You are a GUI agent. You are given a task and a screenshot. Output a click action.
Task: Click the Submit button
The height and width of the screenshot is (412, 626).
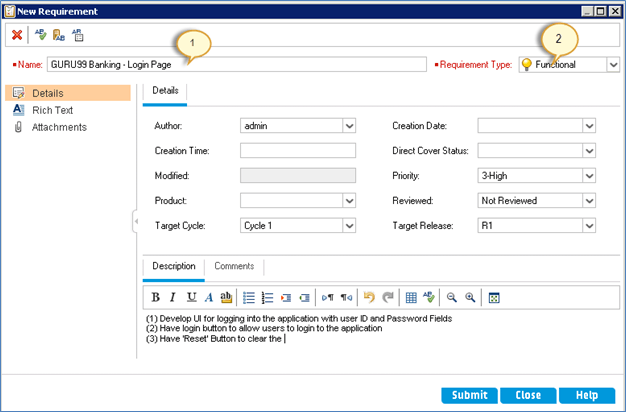click(x=469, y=395)
